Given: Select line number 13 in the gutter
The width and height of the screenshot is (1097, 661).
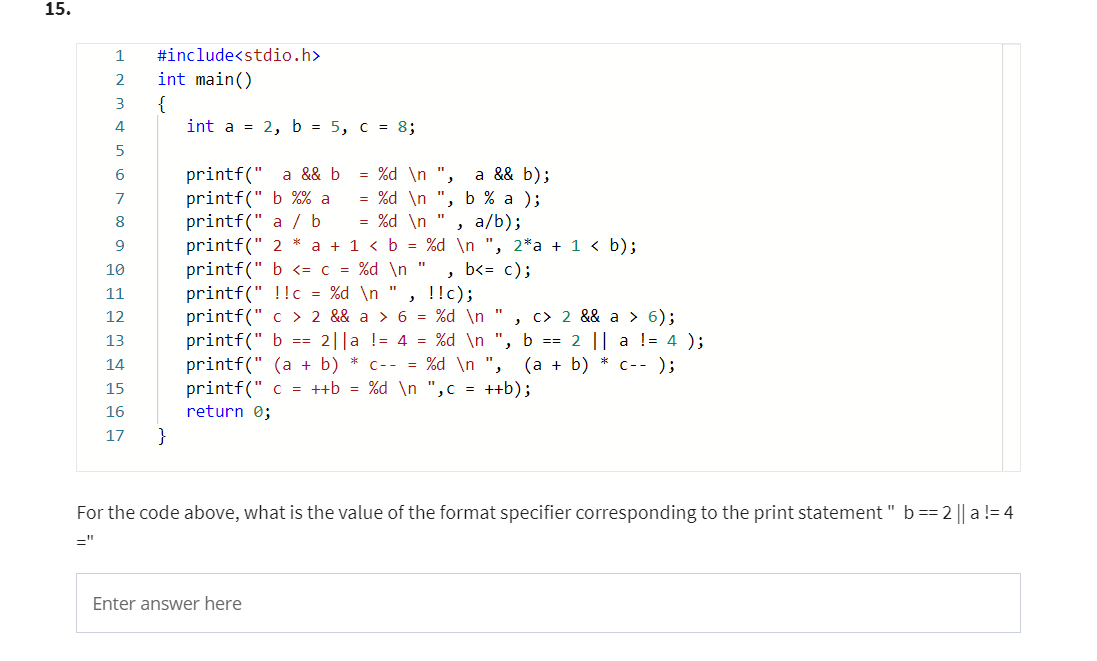Looking at the screenshot, I should tap(115, 341).
